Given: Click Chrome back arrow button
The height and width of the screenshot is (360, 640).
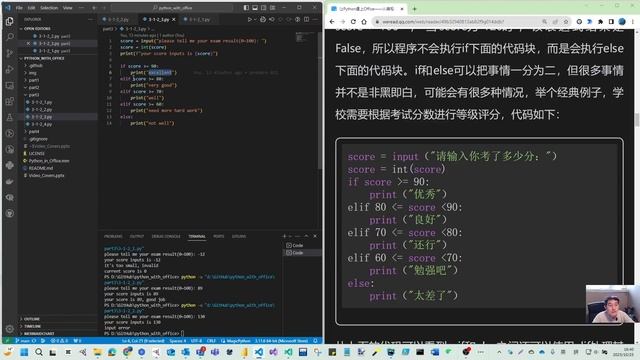Looking at the screenshot, I should tap(332, 22).
